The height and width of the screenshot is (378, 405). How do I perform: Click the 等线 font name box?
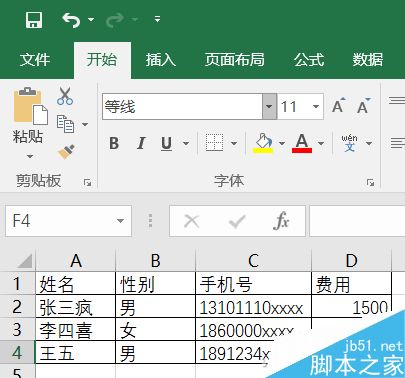click(182, 107)
